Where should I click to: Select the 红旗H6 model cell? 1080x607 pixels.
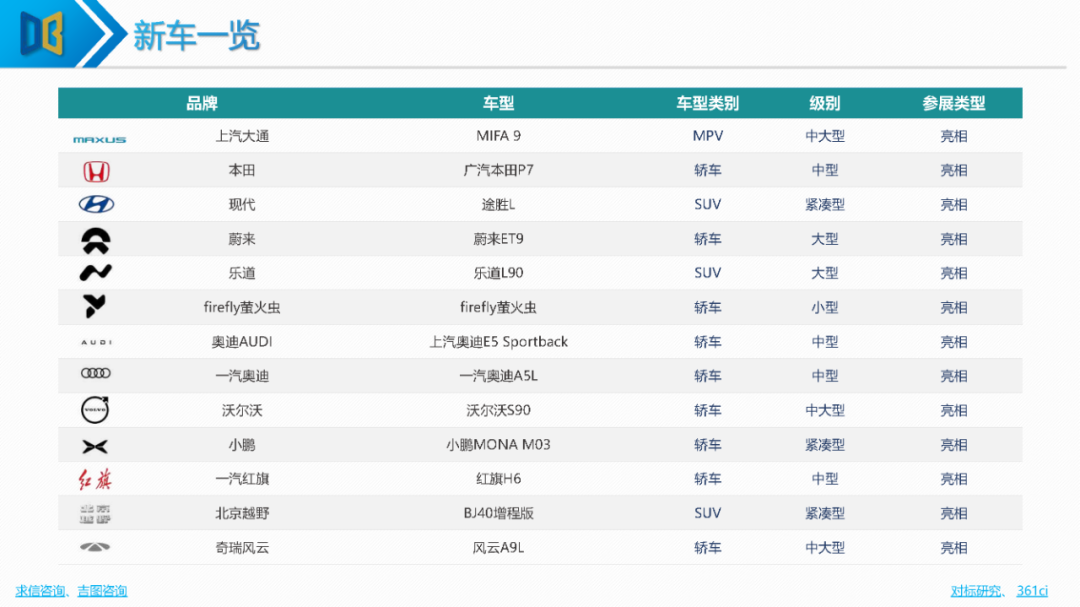[498, 479]
